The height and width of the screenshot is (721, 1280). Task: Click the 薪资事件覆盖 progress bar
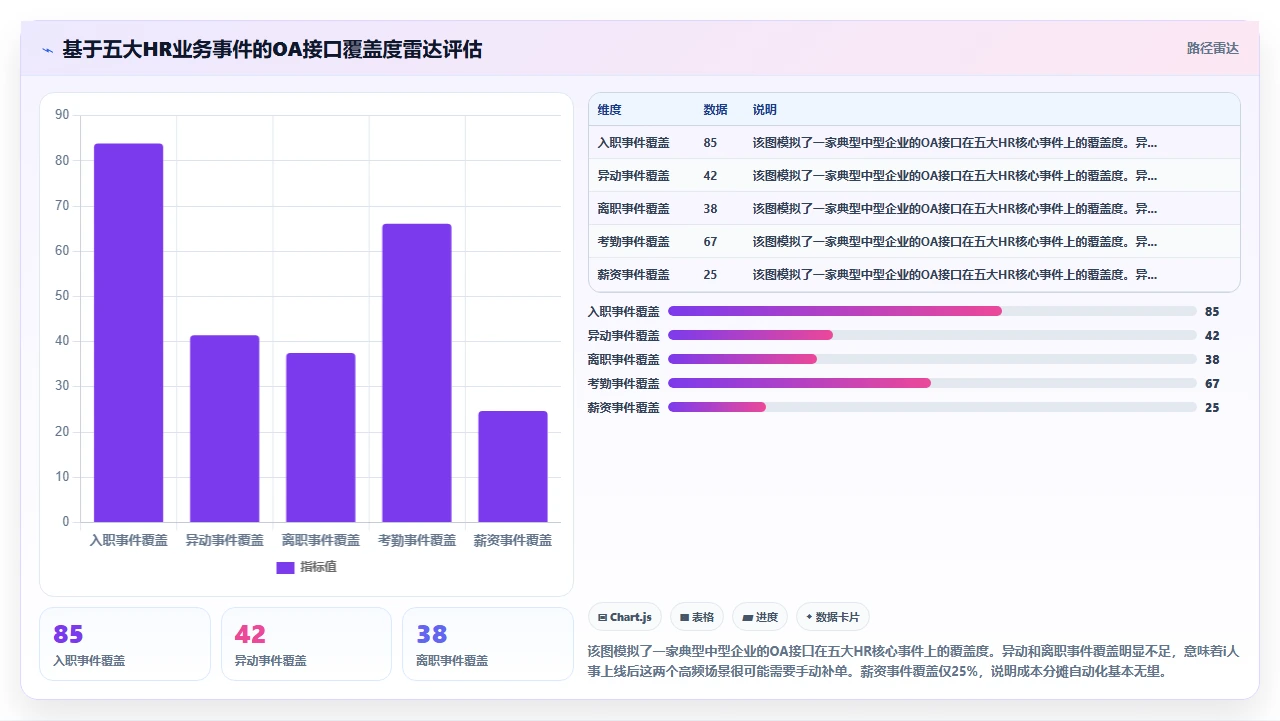932,408
